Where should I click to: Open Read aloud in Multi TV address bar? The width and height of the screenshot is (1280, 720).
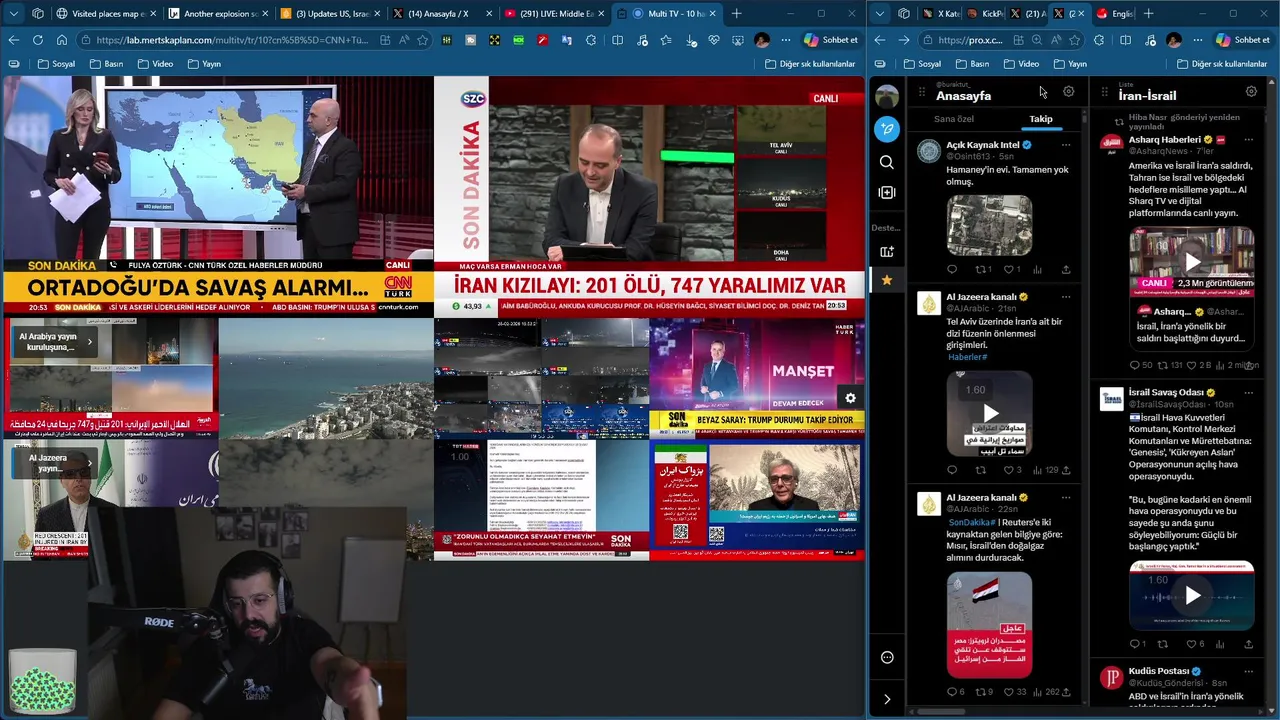(x=403, y=40)
